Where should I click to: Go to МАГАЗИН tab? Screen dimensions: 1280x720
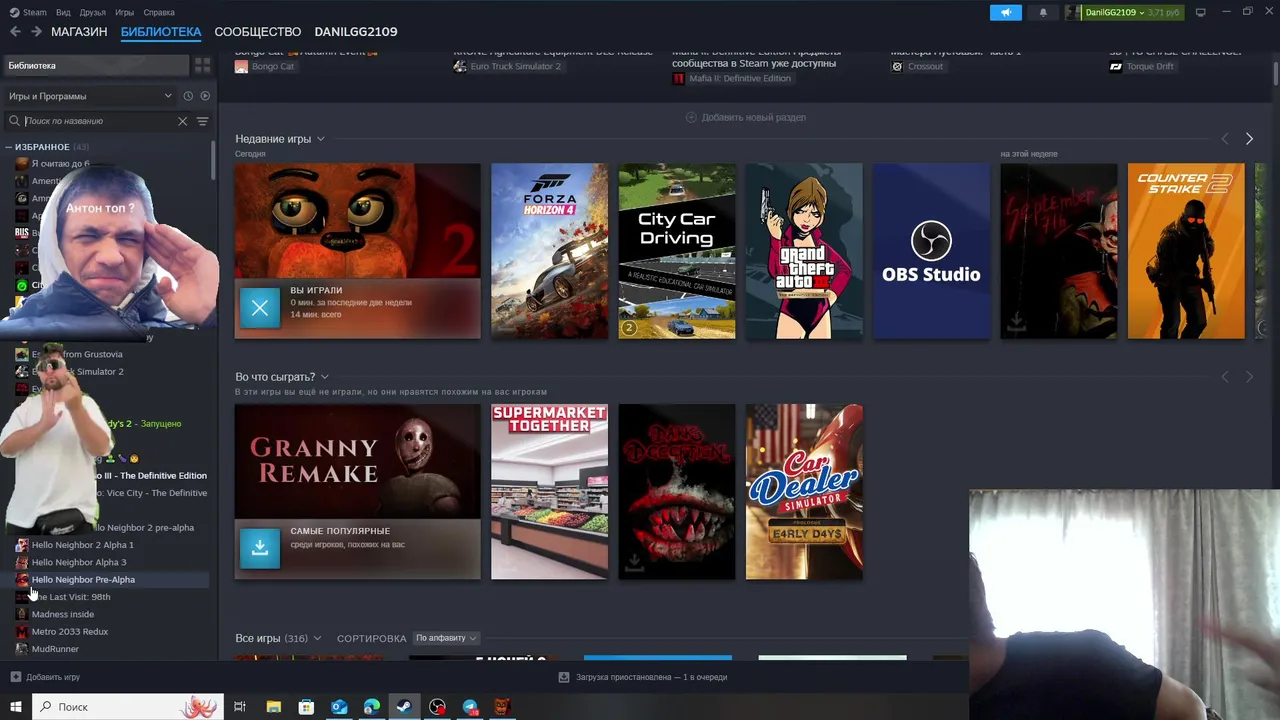[x=79, y=32]
